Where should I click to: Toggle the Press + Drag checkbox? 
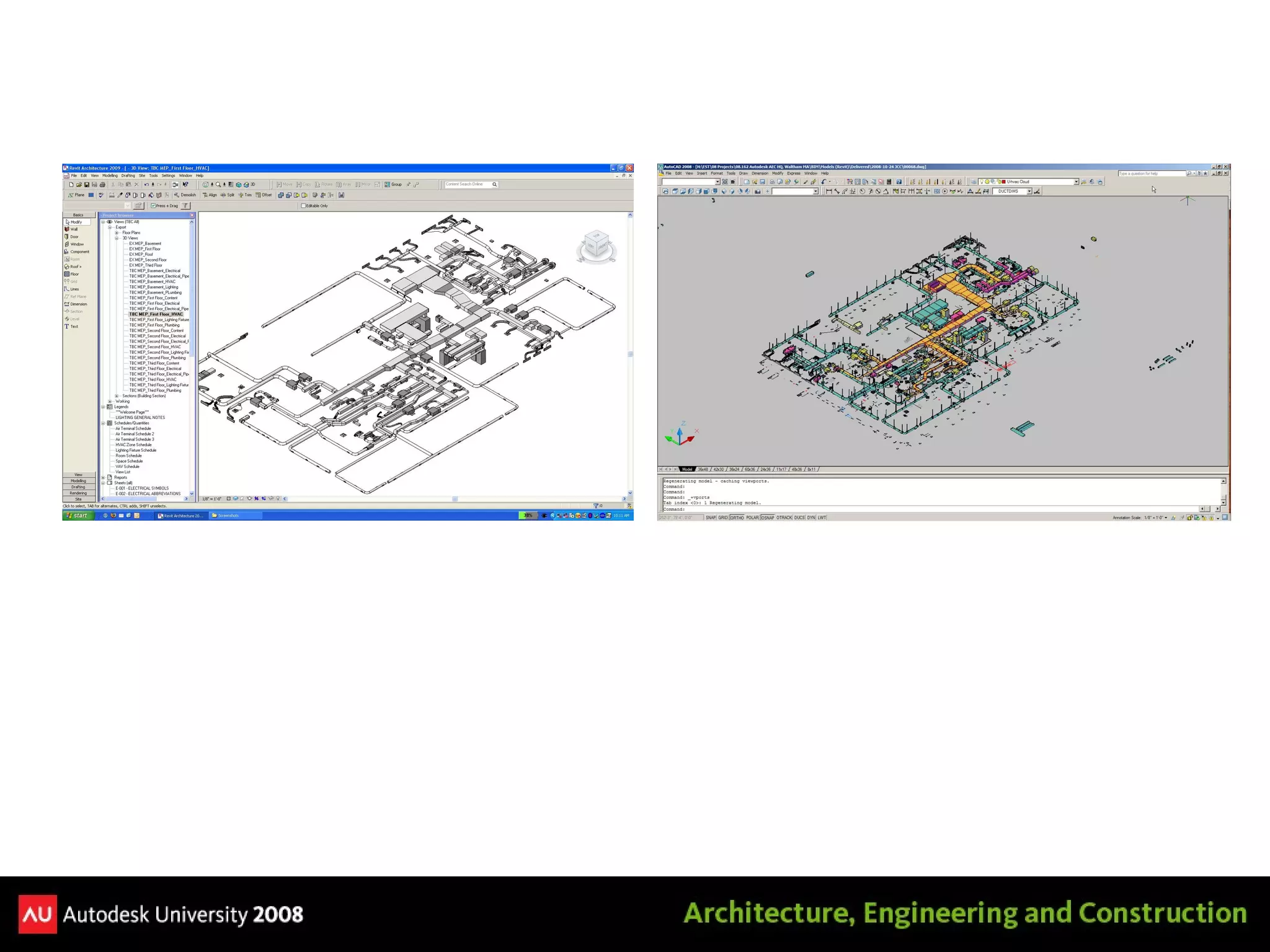click(x=153, y=206)
